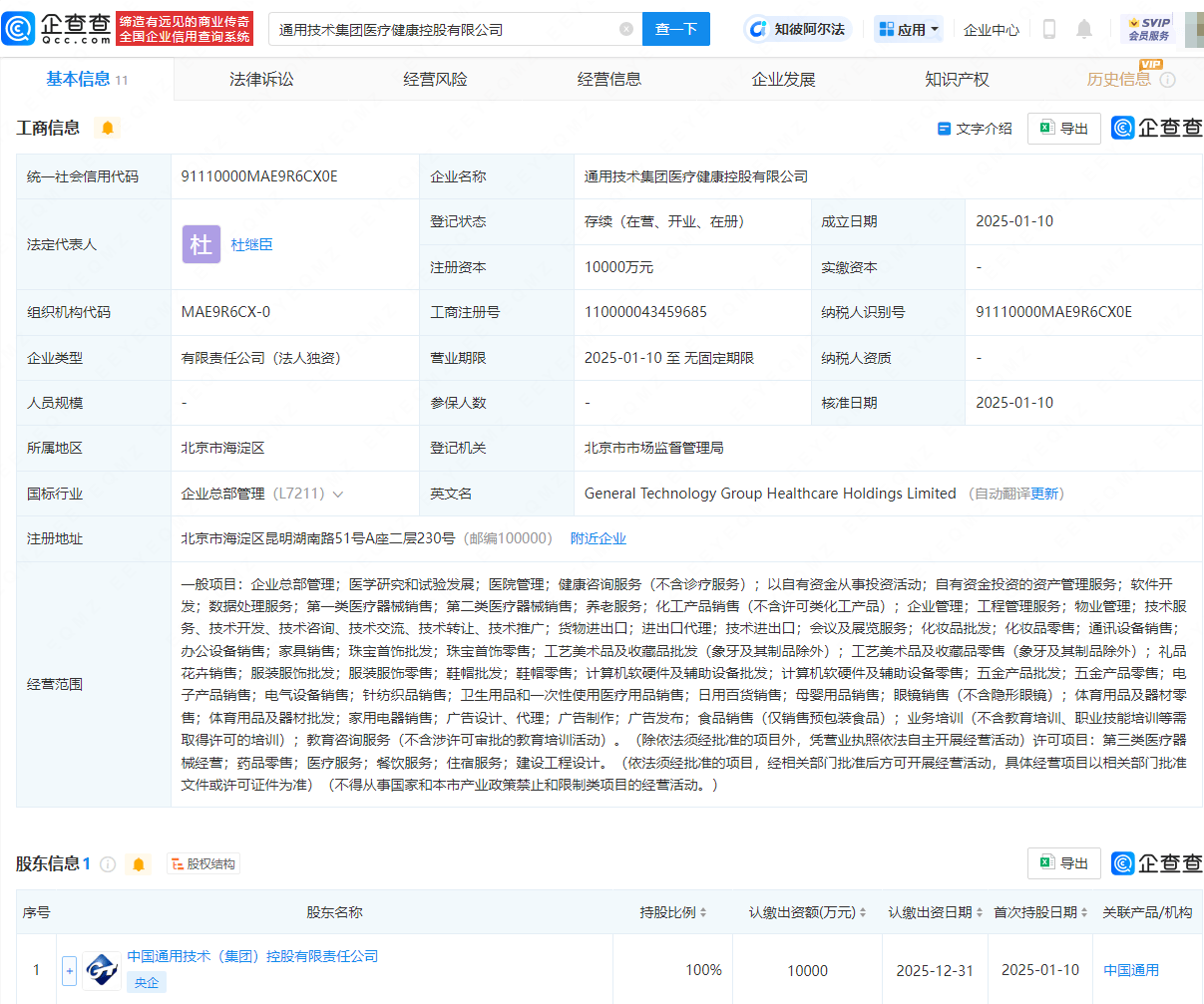1204x1004 pixels.
Task: Select registration number 110000043459685
Action: click(x=645, y=312)
